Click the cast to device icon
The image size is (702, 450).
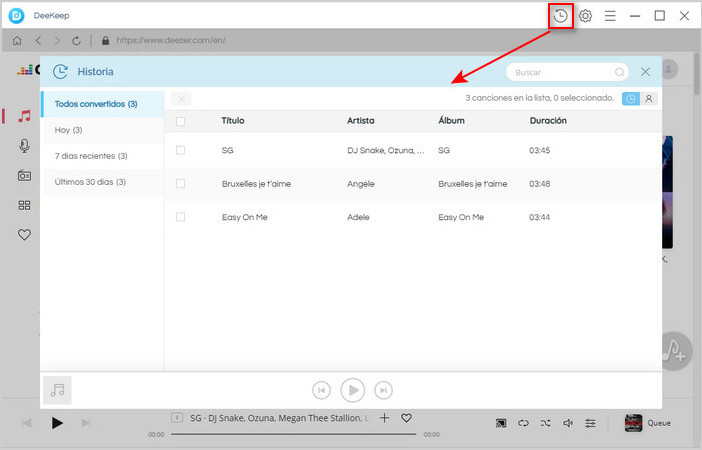[501, 423]
